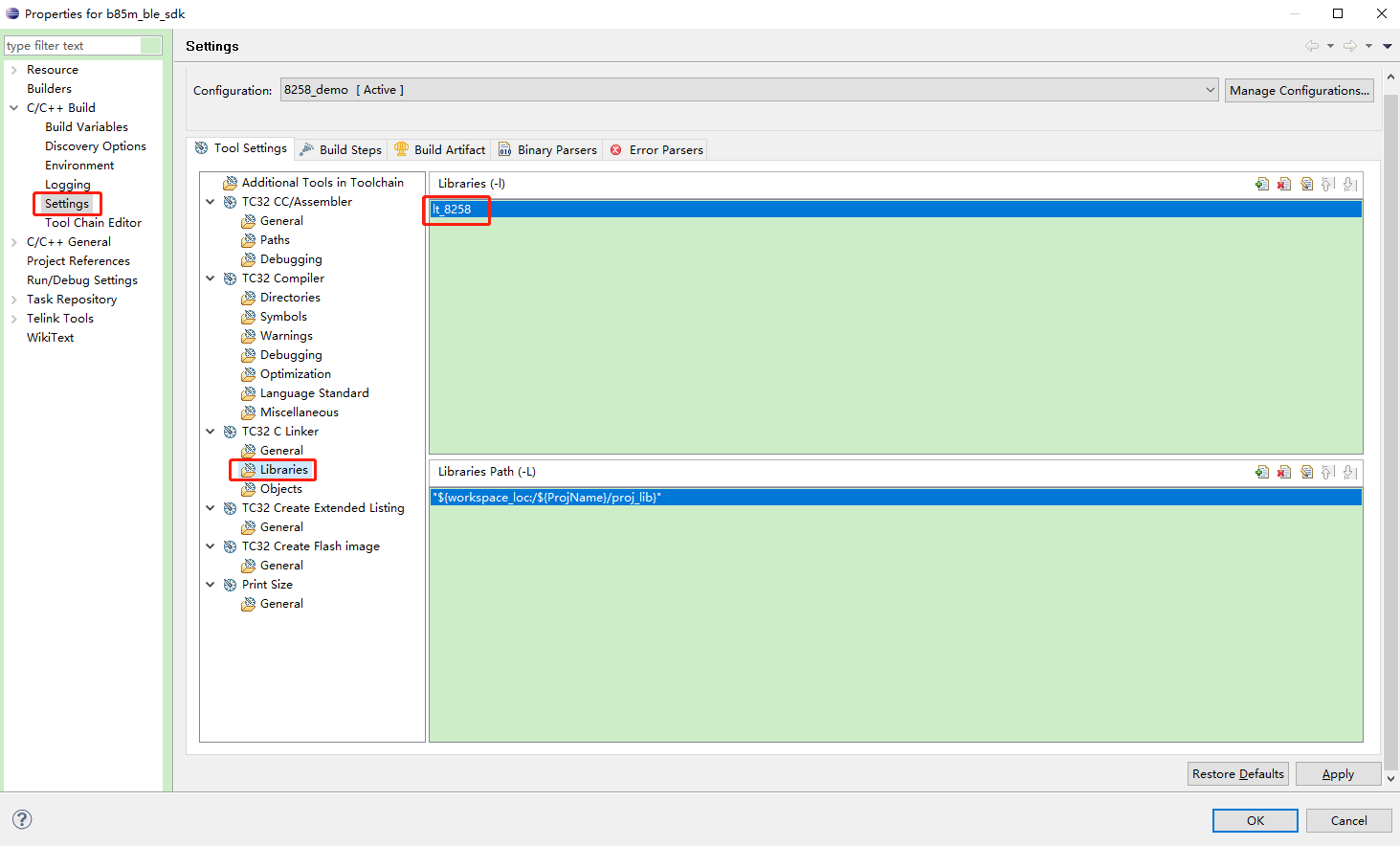Collapse the TC32 C Linker node
Screen dimensions: 1400x846
point(211,432)
